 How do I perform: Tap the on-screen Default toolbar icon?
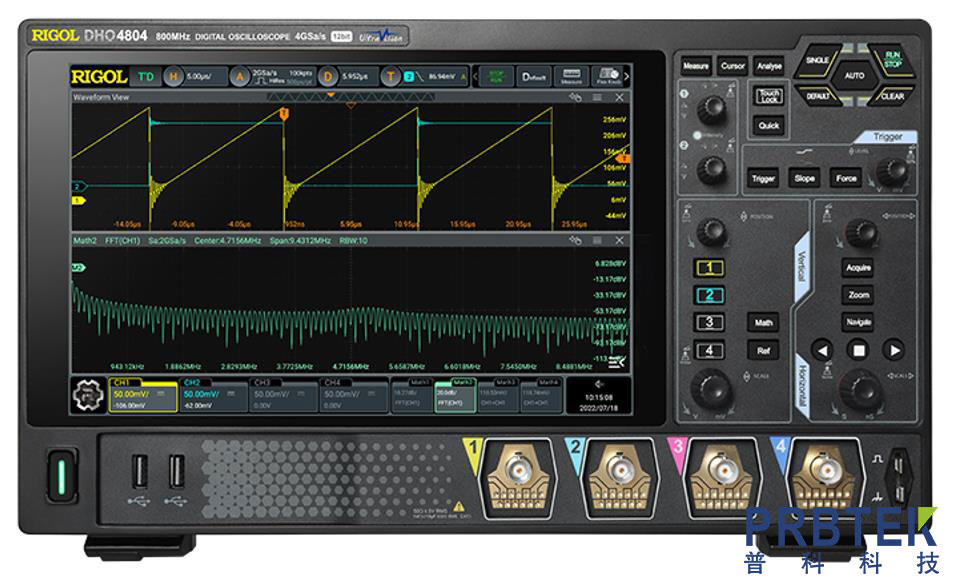pos(534,77)
